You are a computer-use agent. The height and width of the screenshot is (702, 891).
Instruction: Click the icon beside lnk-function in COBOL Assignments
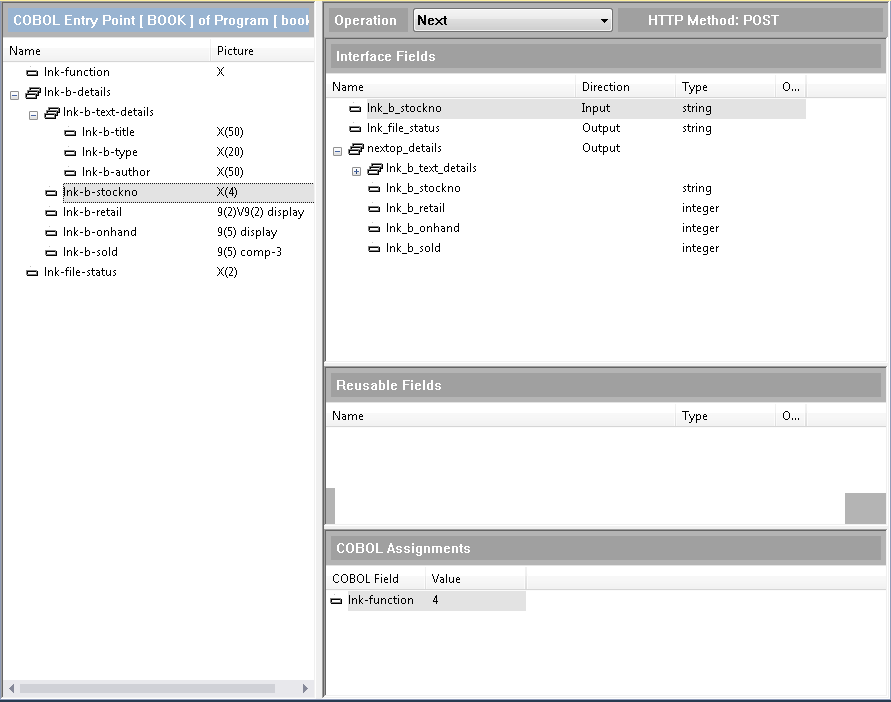click(336, 600)
